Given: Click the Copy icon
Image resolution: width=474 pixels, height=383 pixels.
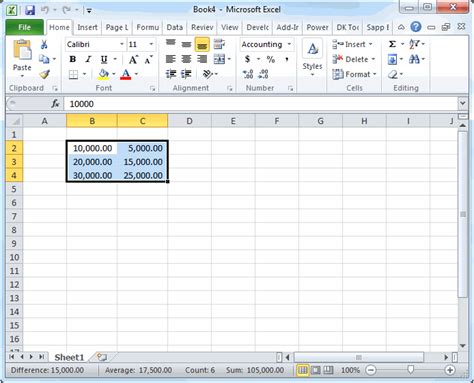Looking at the screenshot, I should point(44,59).
